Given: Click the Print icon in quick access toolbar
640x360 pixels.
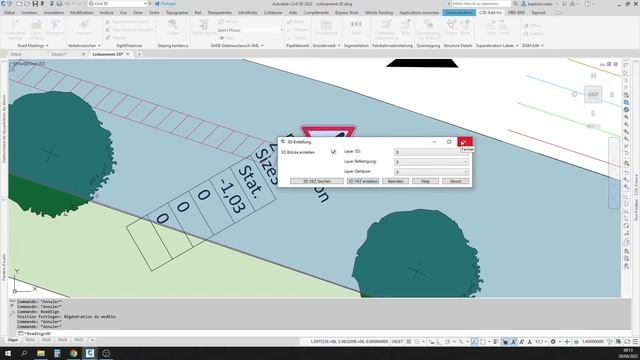Looking at the screenshot, I should (x=59, y=4).
